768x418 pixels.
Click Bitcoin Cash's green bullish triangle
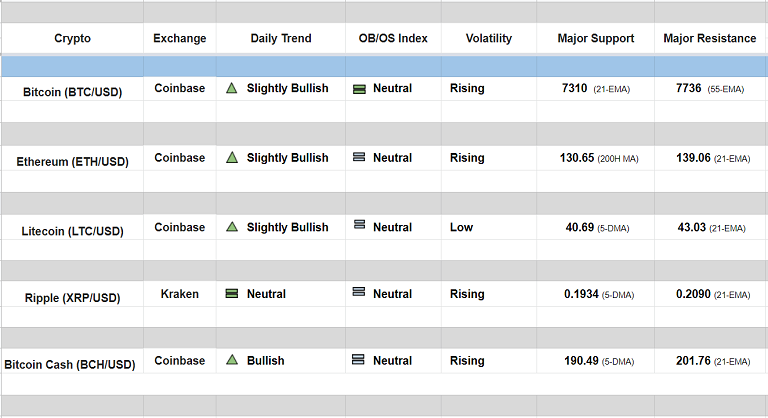[x=232, y=360]
